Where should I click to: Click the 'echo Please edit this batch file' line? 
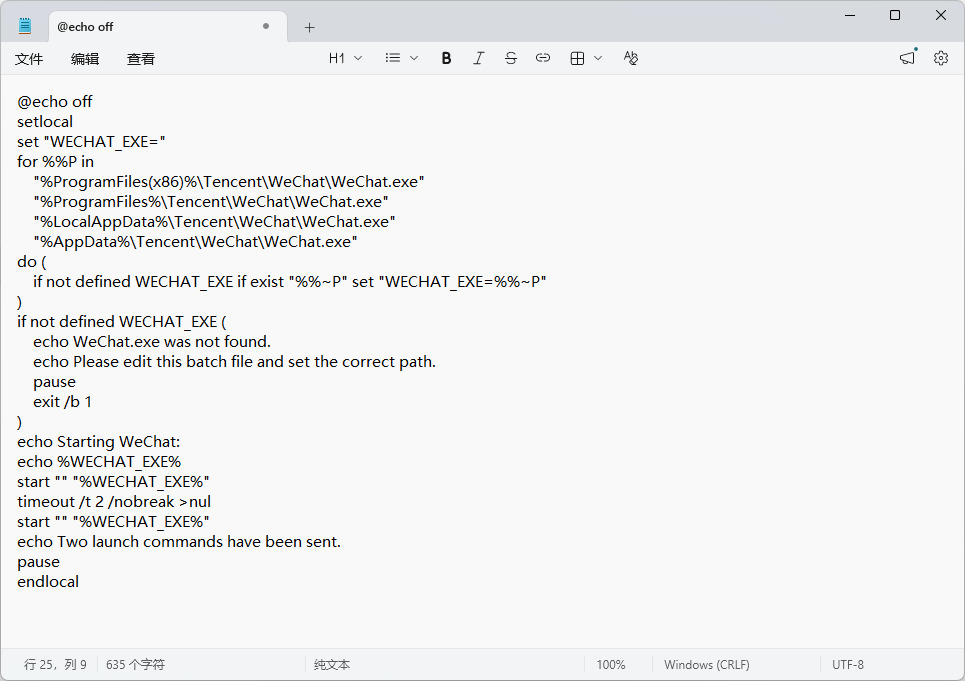pos(234,362)
